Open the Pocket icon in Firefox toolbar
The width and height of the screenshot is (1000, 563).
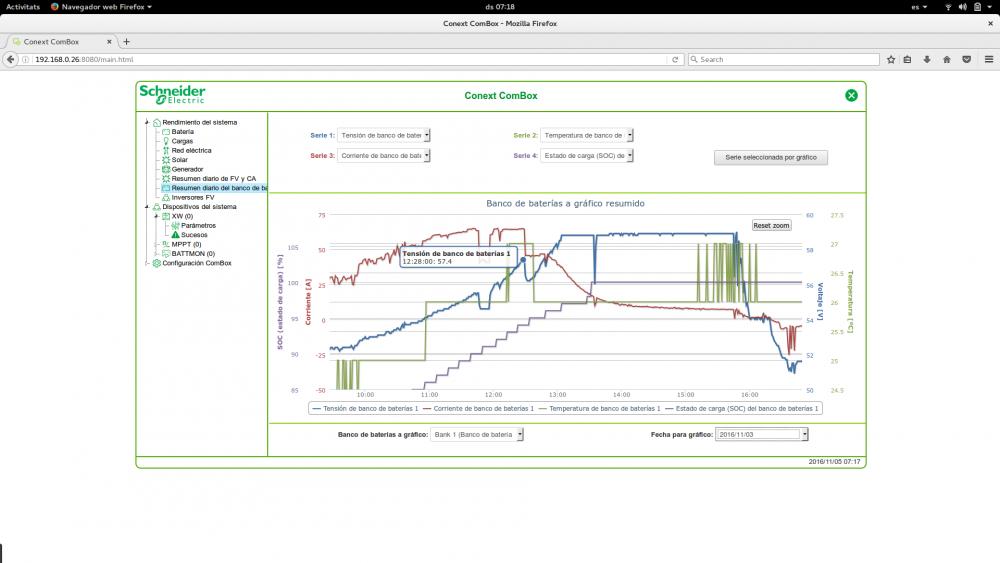[x=967, y=59]
